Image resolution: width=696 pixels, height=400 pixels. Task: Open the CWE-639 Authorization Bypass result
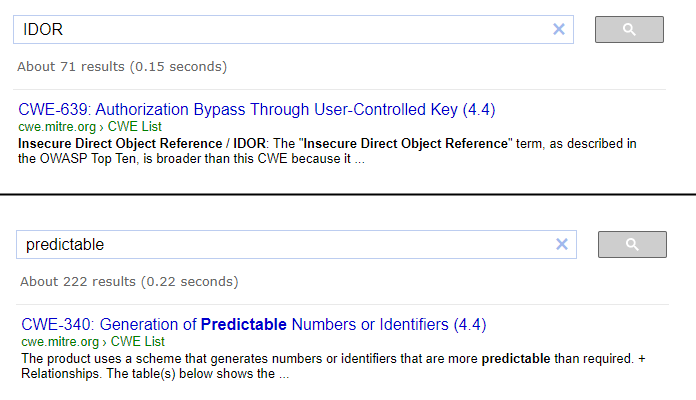257,110
